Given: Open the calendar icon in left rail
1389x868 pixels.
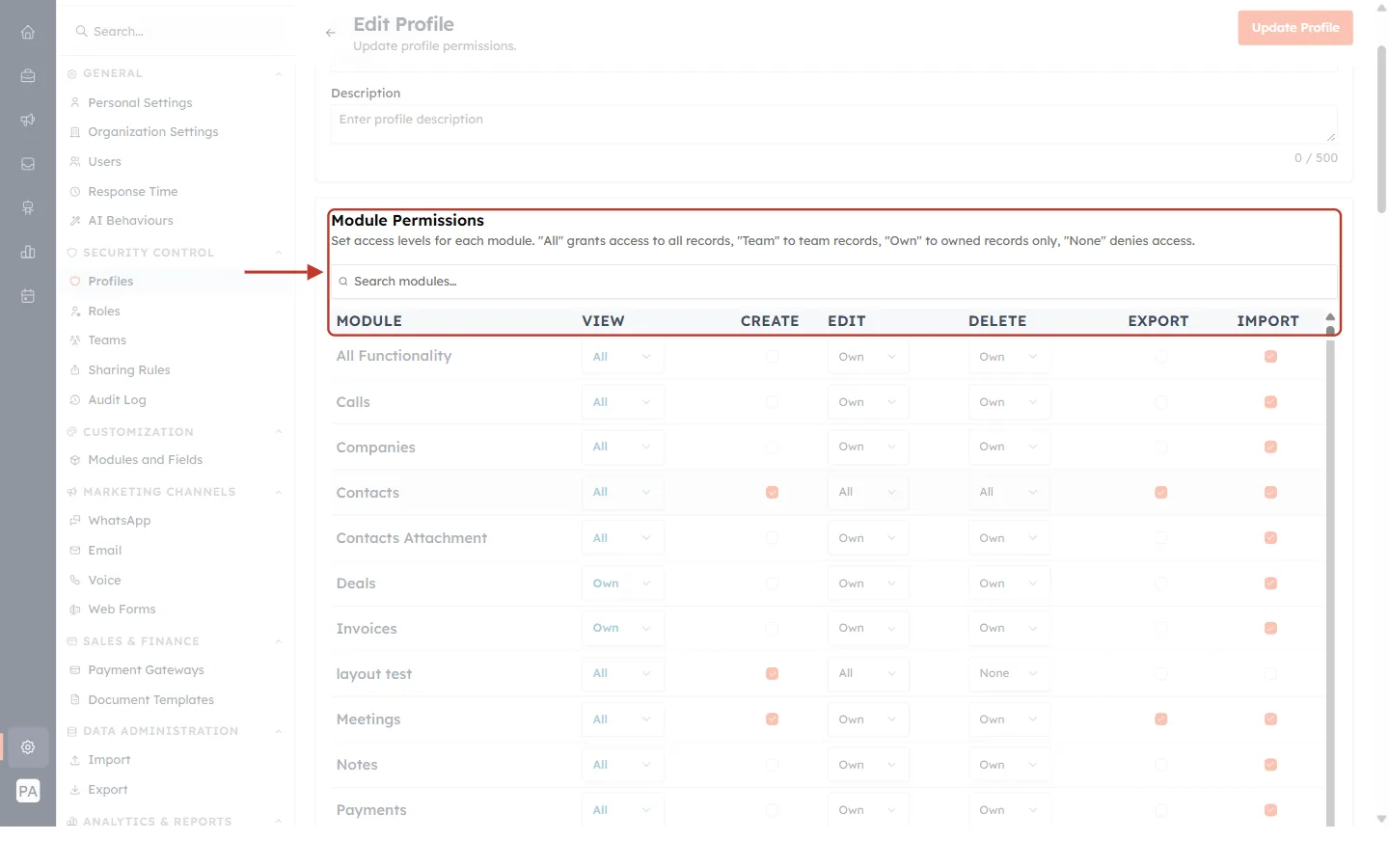Looking at the screenshot, I should 28,296.
